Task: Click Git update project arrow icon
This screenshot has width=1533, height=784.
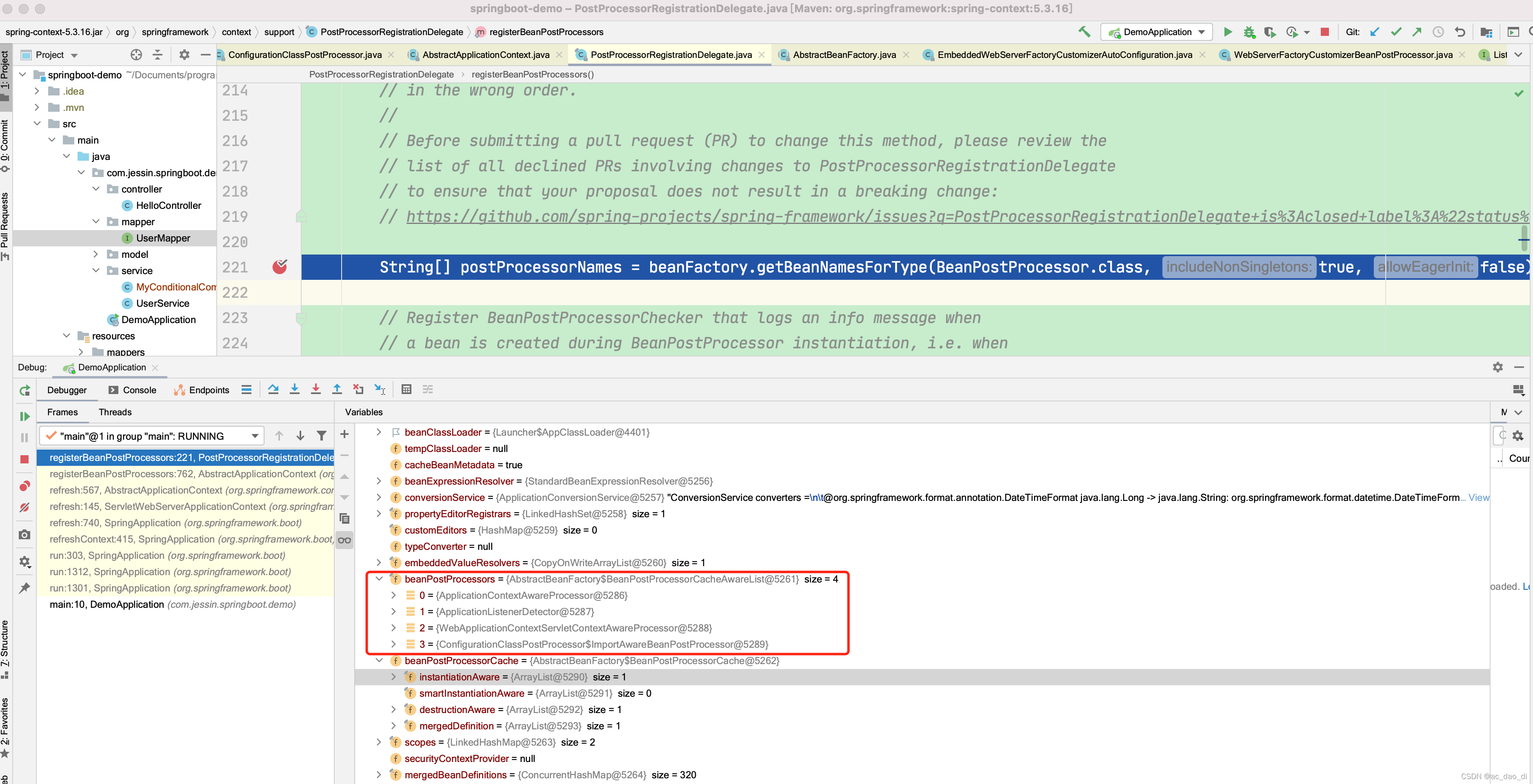Action: 1375,31
